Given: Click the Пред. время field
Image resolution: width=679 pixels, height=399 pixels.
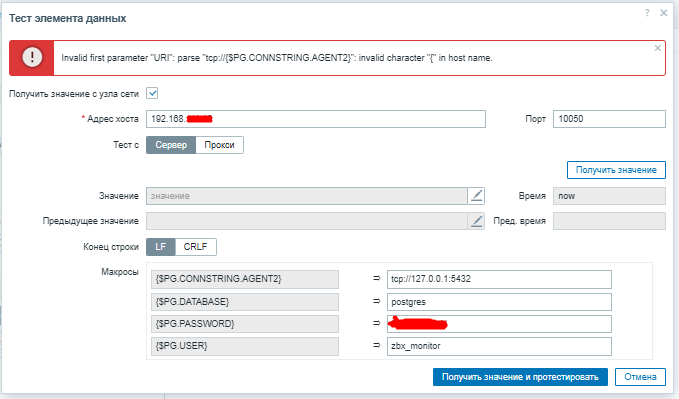Looking at the screenshot, I should (609, 221).
